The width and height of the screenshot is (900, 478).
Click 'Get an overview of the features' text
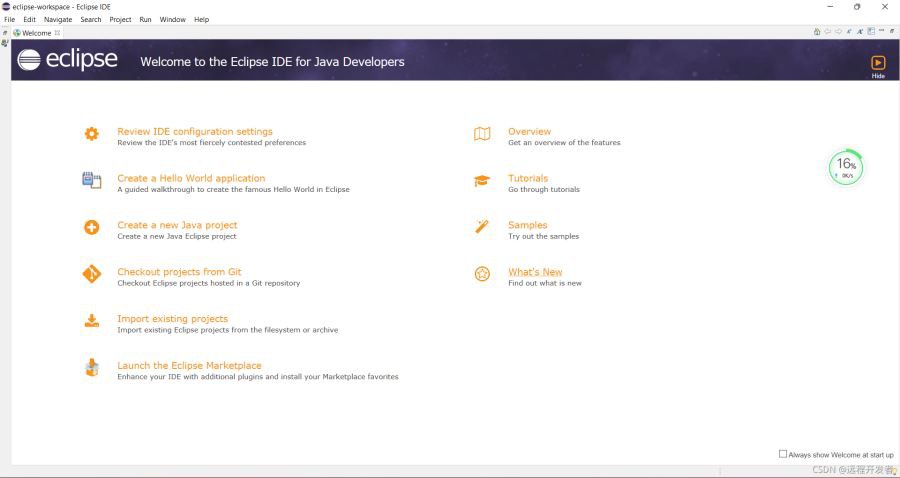564,142
